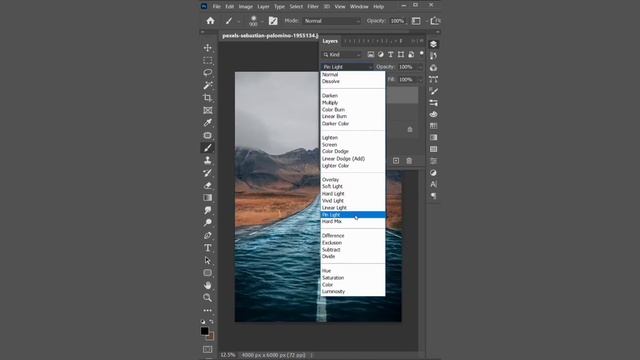The width and height of the screenshot is (640, 360).
Task: Open the Layers panel icon in dock
Action: 433,44
